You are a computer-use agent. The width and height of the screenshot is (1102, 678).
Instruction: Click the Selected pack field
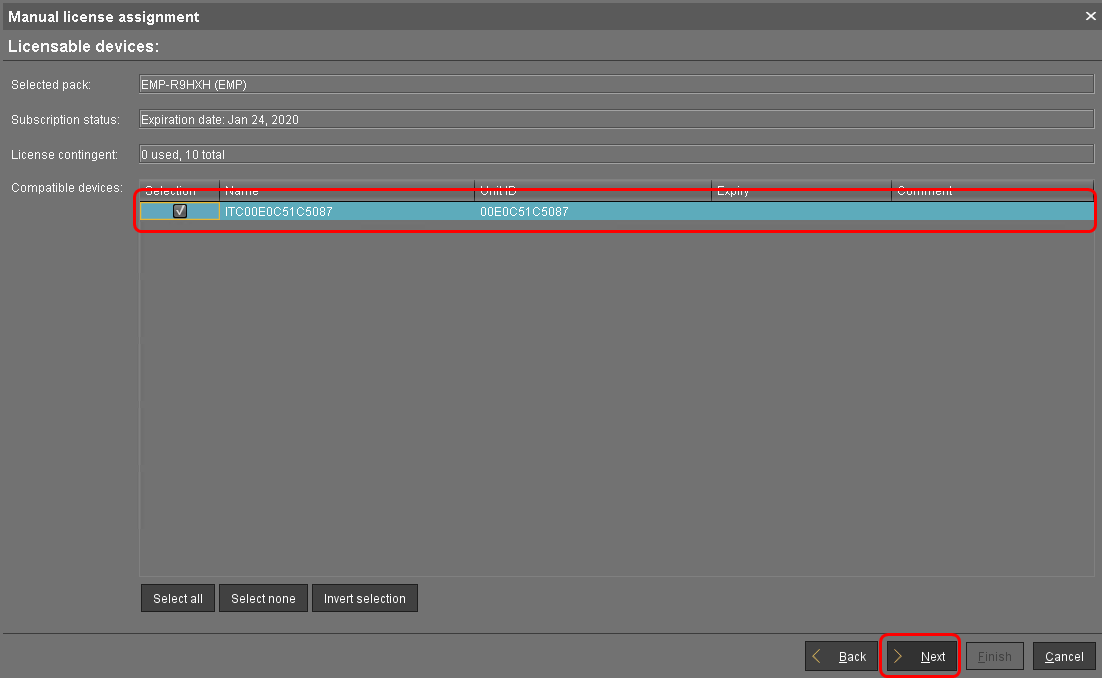pyautogui.click(x=615, y=85)
